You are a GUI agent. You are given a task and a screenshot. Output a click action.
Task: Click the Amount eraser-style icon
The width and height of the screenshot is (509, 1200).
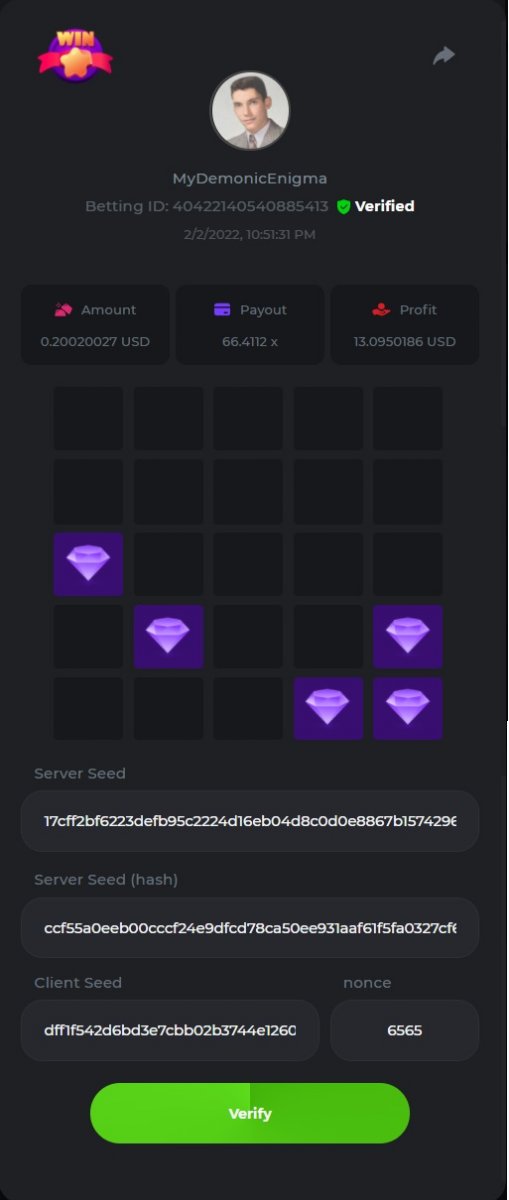63,310
